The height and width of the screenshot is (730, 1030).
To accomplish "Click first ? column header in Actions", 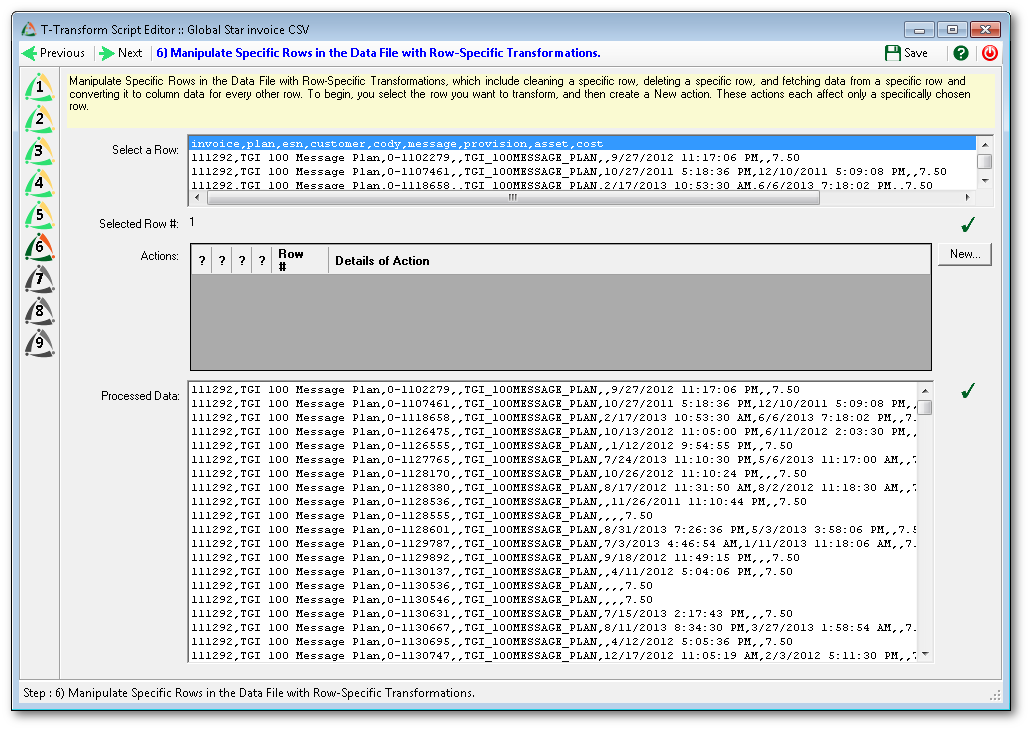I will point(202,260).
